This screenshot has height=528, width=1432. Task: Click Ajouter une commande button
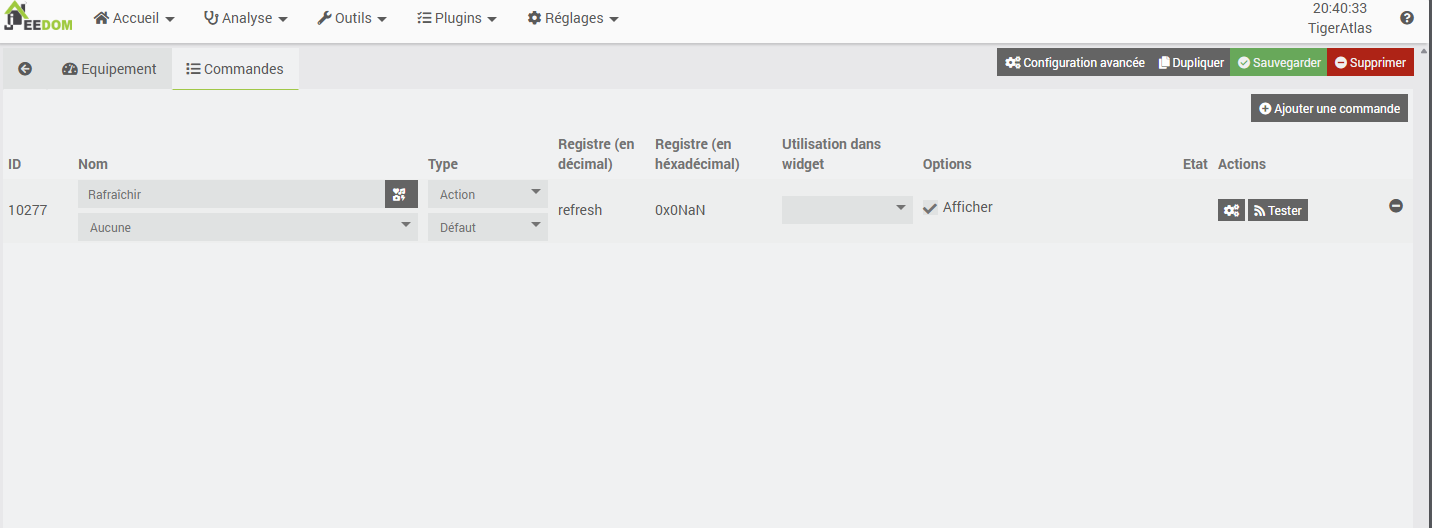[1329, 108]
